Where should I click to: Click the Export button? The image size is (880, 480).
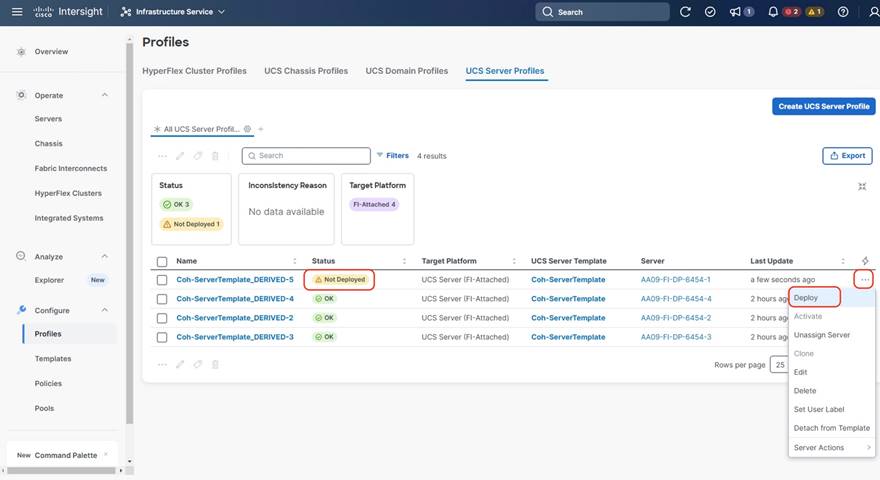pyautogui.click(x=847, y=156)
